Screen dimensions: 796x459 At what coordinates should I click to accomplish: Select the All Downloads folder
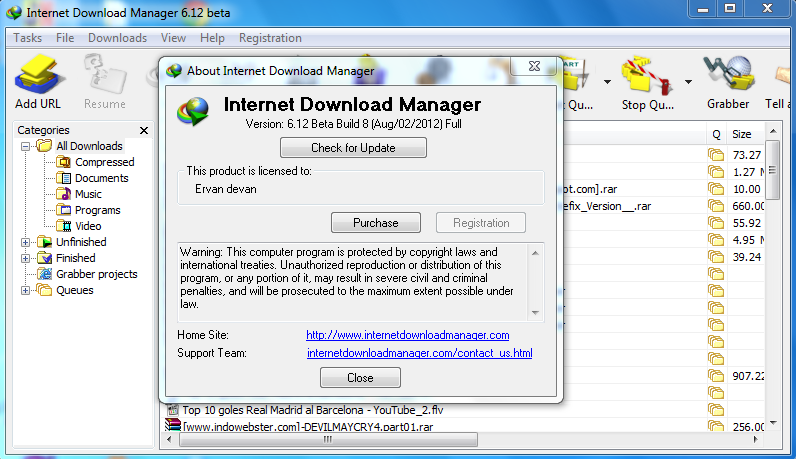(89, 146)
